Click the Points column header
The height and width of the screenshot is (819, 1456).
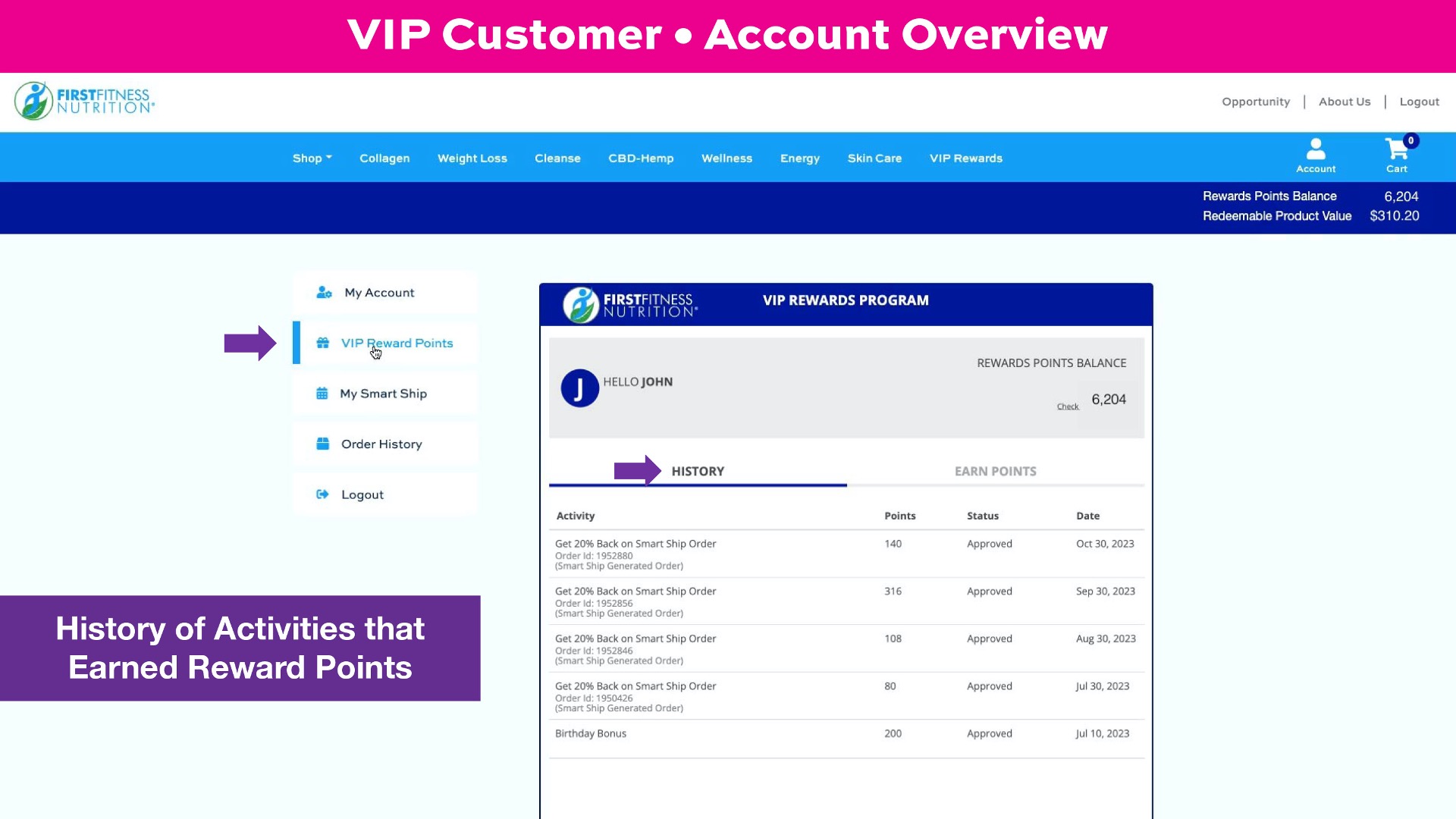pyautogui.click(x=900, y=516)
